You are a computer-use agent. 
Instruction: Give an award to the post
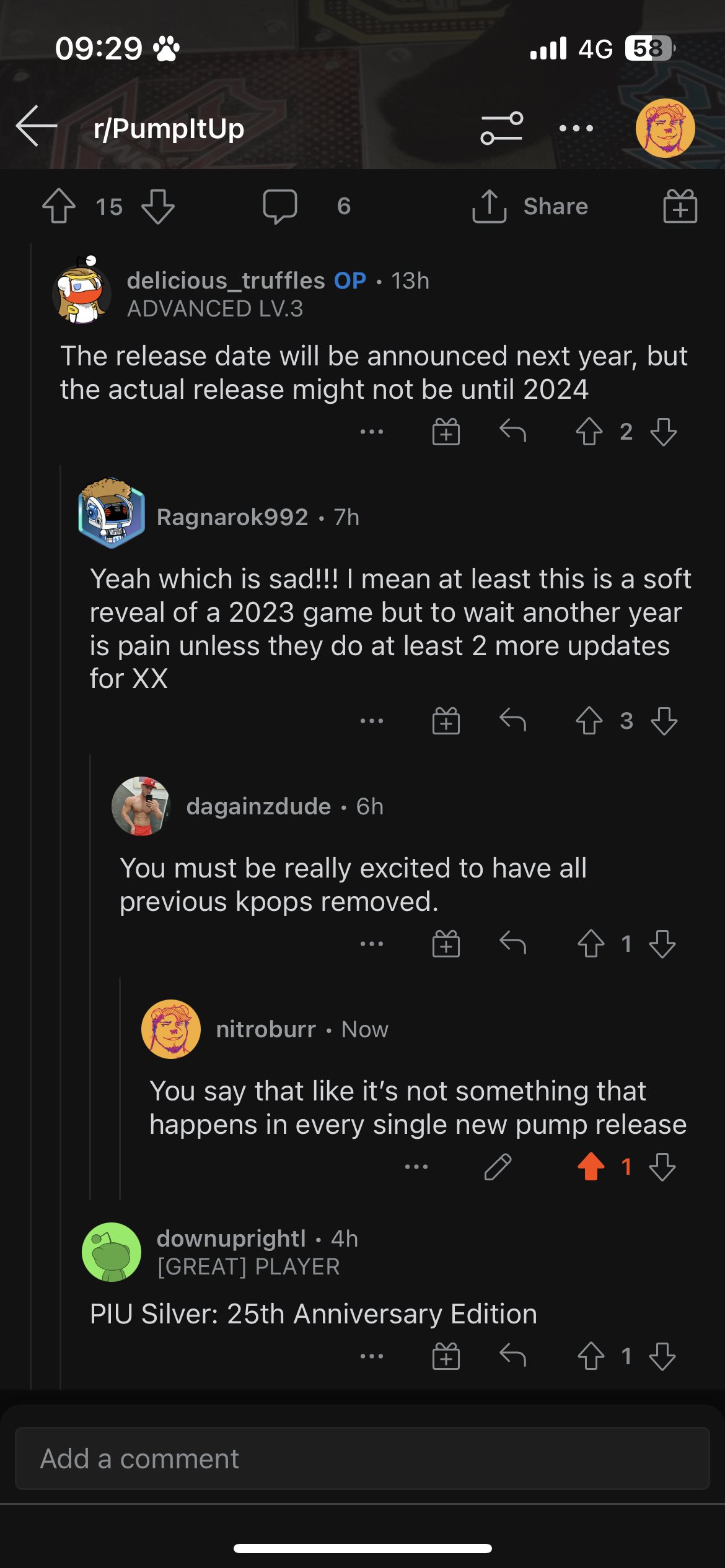680,206
